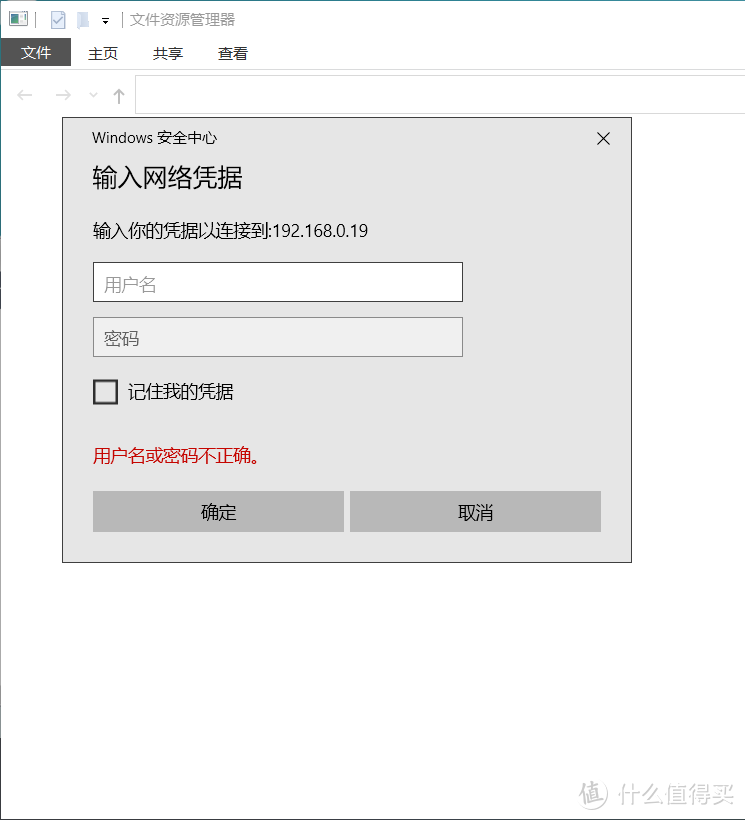Focus the 用户名 input field
The height and width of the screenshot is (820, 745).
[278, 282]
